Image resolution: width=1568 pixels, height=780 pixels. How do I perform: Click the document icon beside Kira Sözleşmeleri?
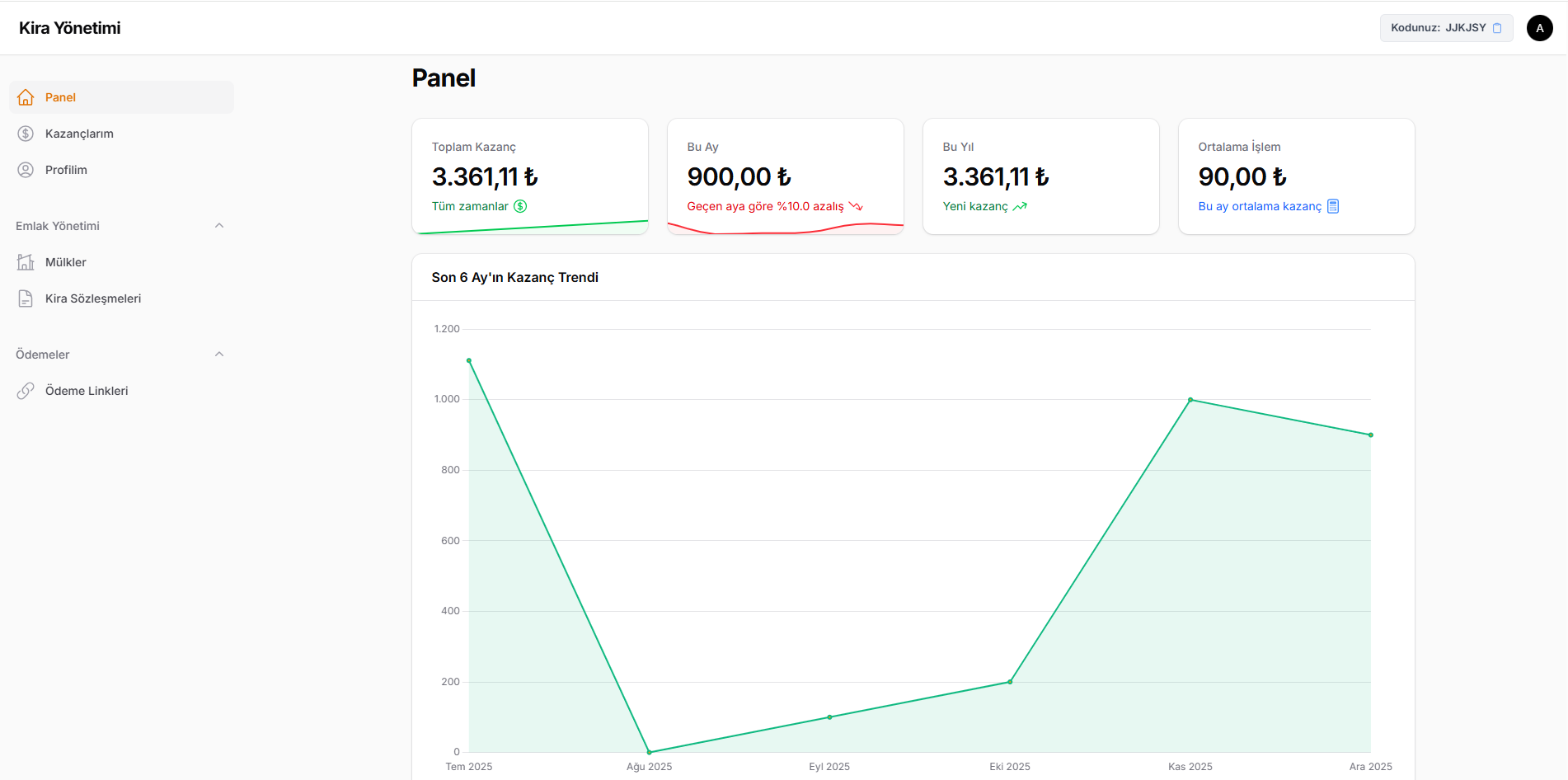(x=26, y=298)
